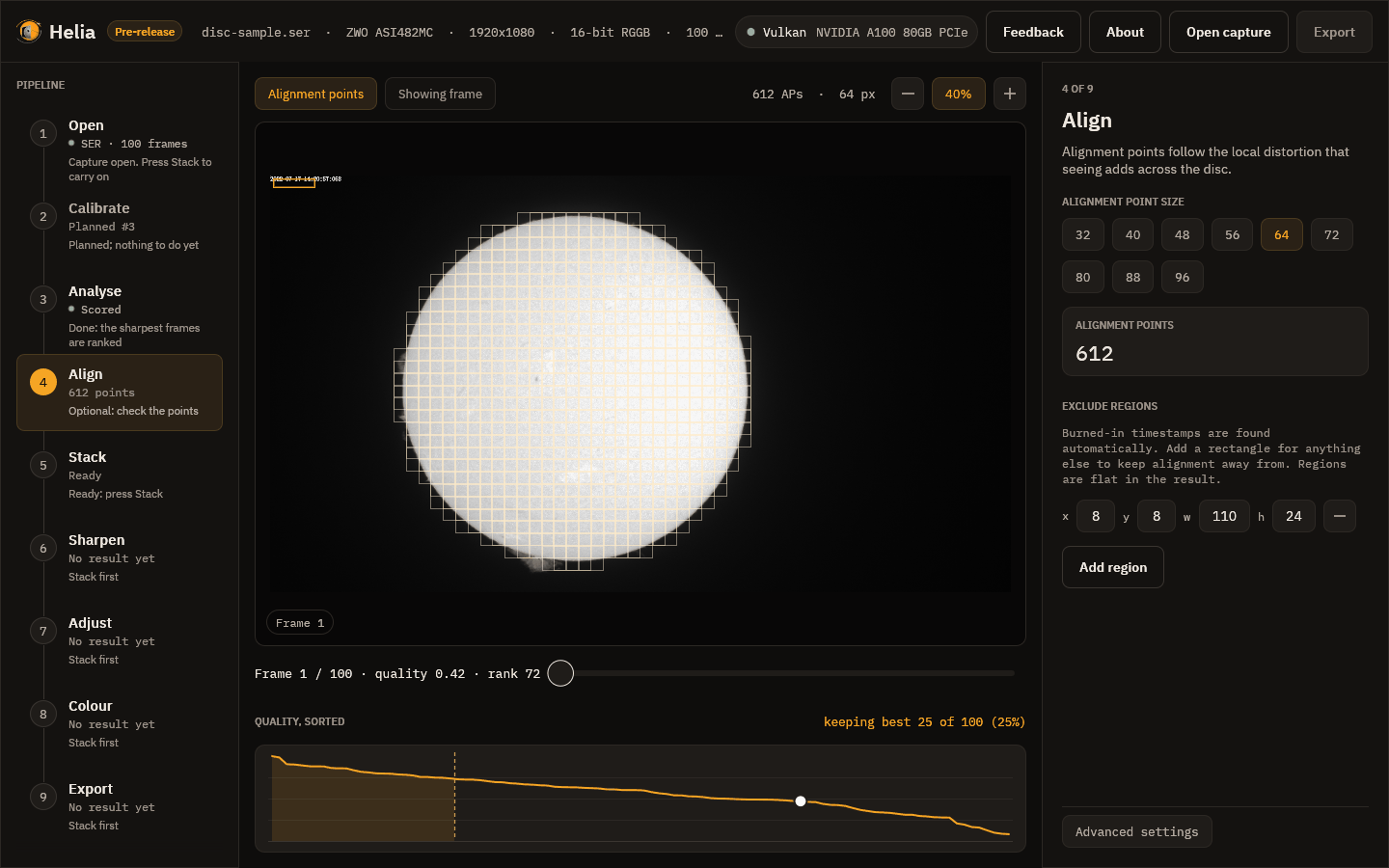Click the frame slider handle
The image size is (1389, 868).
point(560,673)
